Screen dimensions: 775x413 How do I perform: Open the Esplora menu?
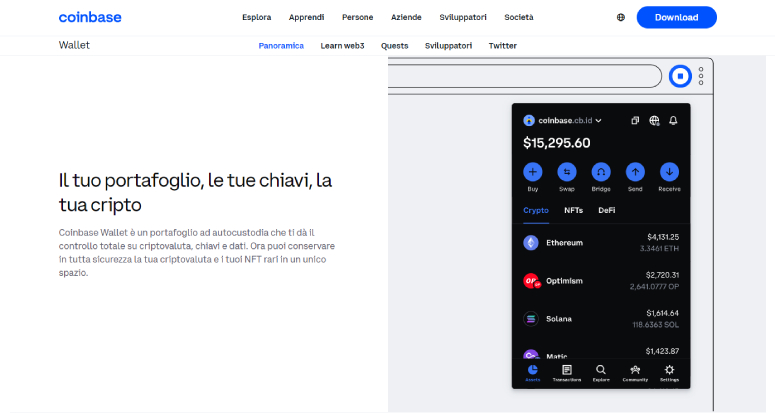[x=257, y=17]
